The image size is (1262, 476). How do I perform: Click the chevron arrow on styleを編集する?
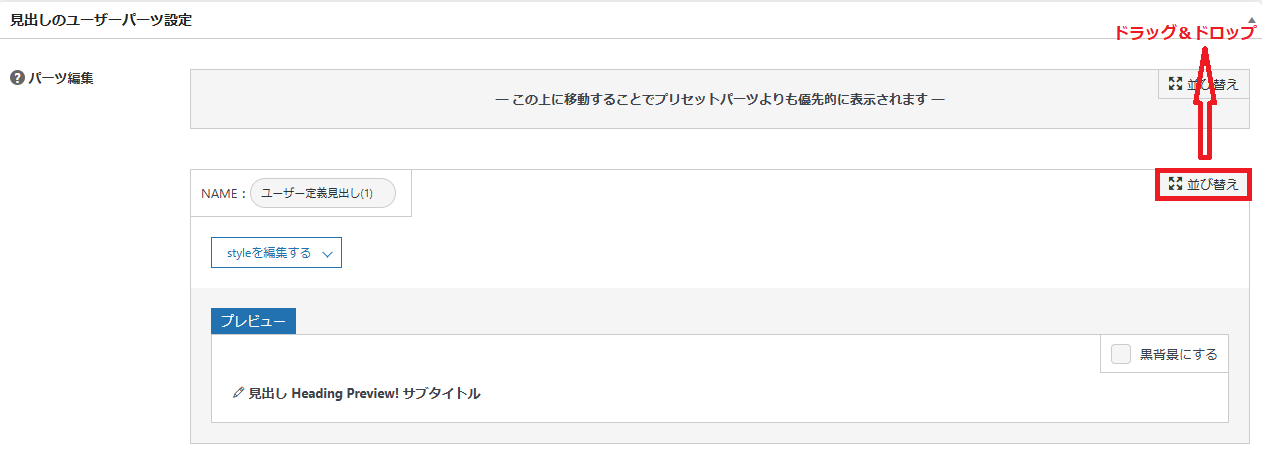click(327, 254)
